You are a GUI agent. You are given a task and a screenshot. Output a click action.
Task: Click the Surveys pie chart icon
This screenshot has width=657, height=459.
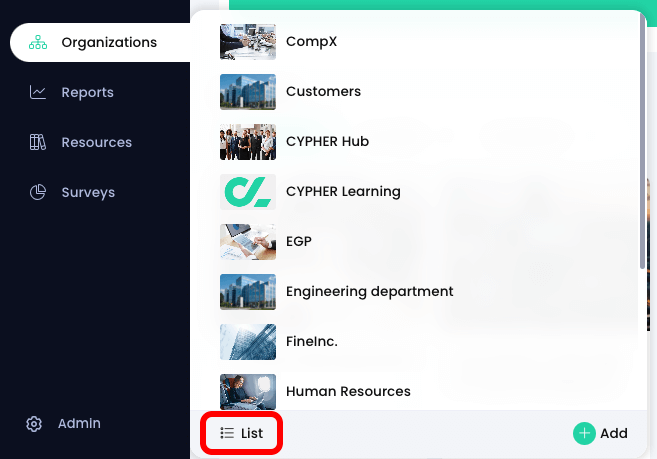38,192
